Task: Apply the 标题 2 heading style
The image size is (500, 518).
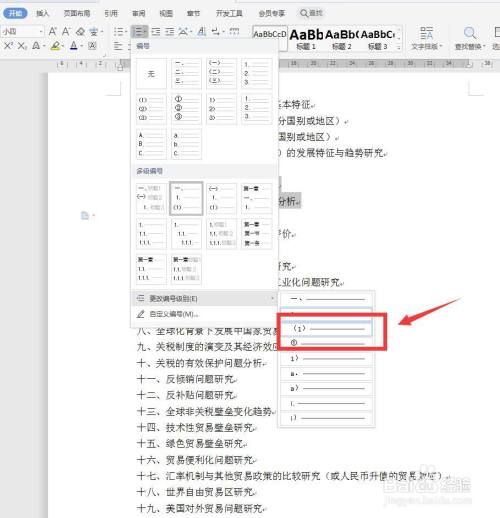Action: coord(341,39)
